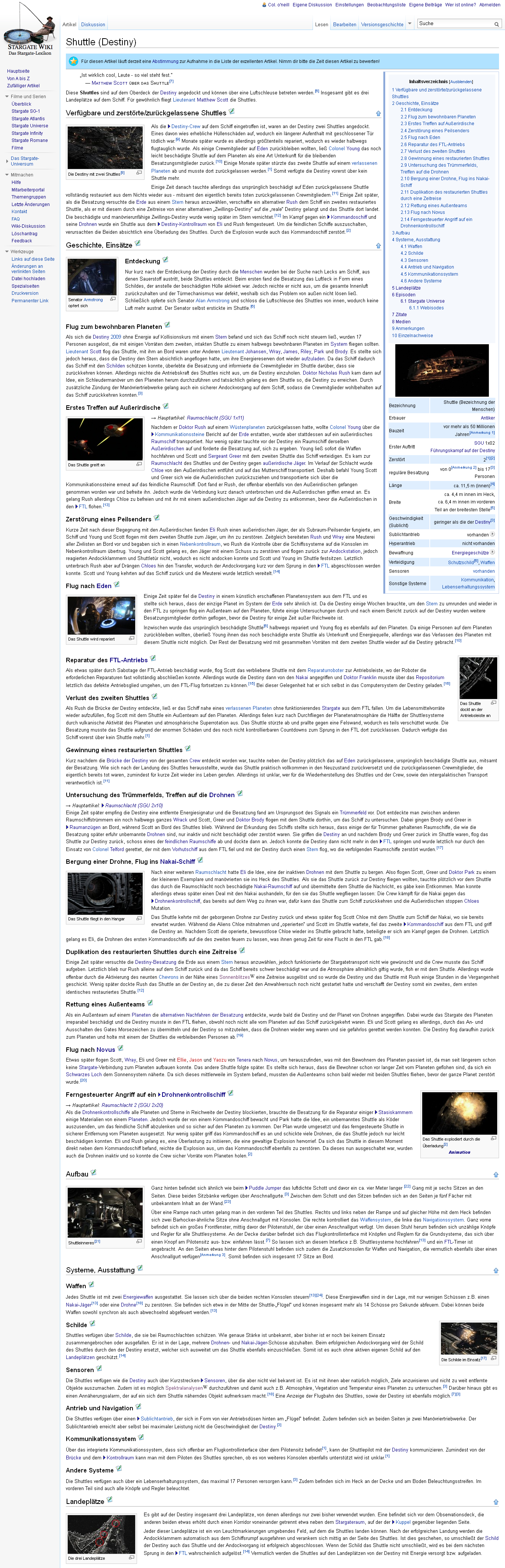Screen dimensions: 505x1568
Task: Click the star icon in the voting banner
Action: pyautogui.click(x=74, y=61)
